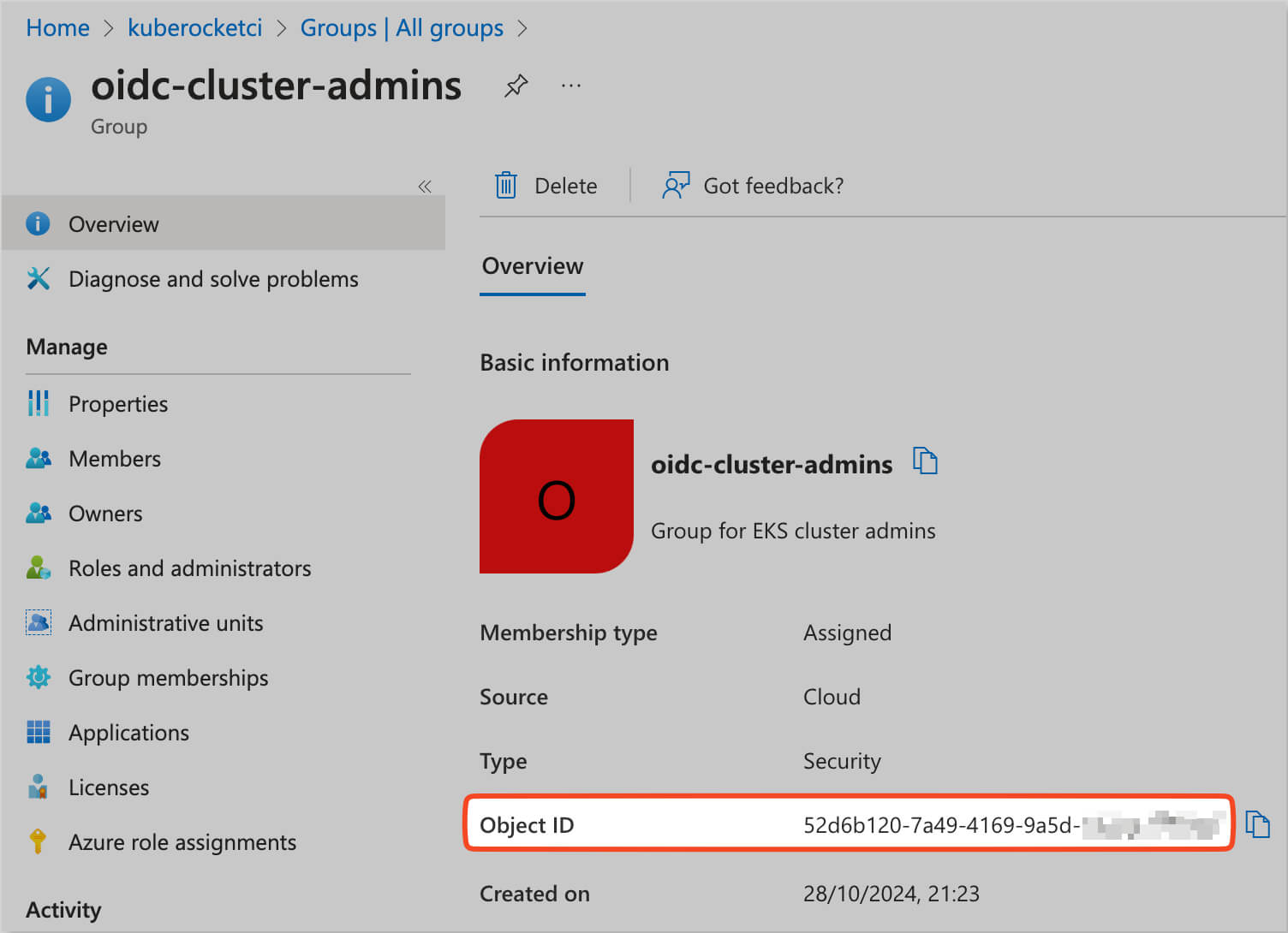Select the Licenses entry
Viewport: 1288px width, 933px height.
[x=109, y=787]
